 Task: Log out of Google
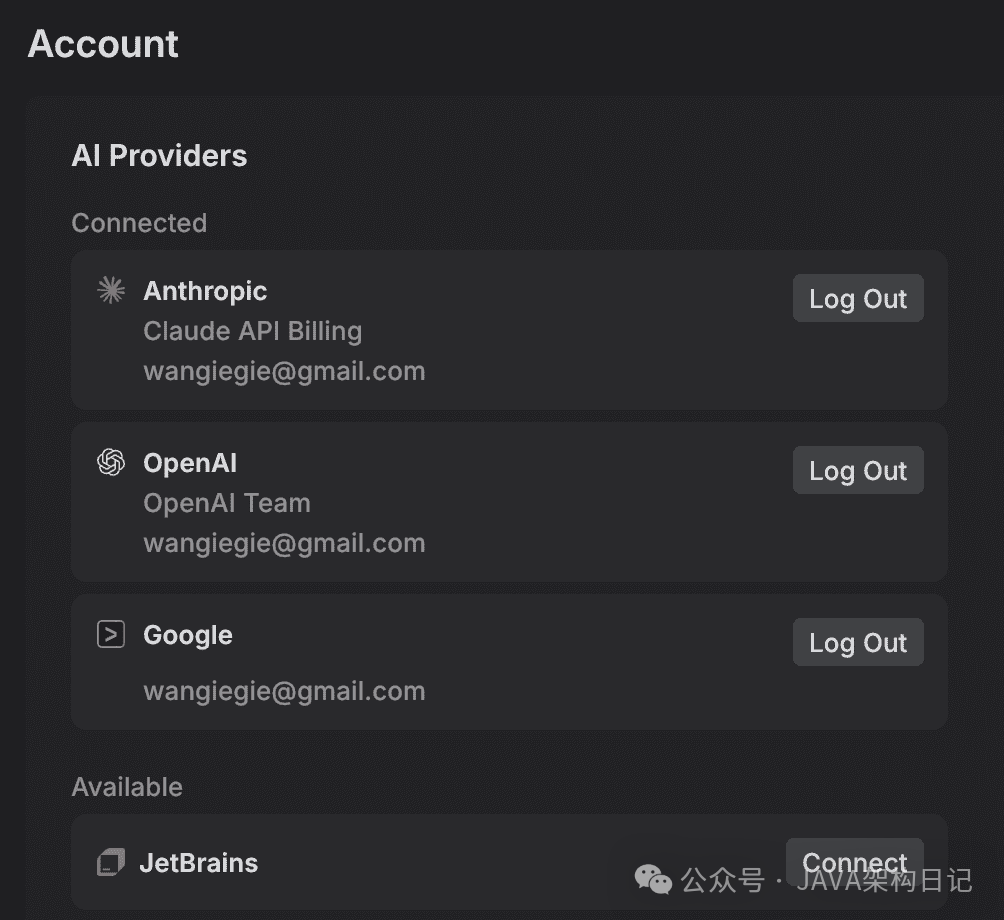(857, 641)
